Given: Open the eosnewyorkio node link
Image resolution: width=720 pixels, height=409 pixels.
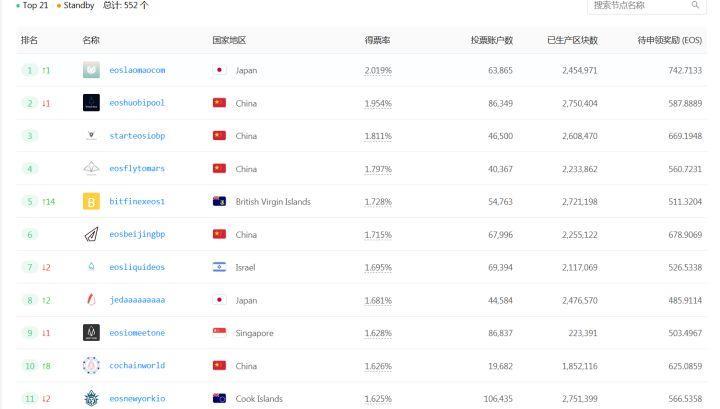Looking at the screenshot, I should click(137, 398).
